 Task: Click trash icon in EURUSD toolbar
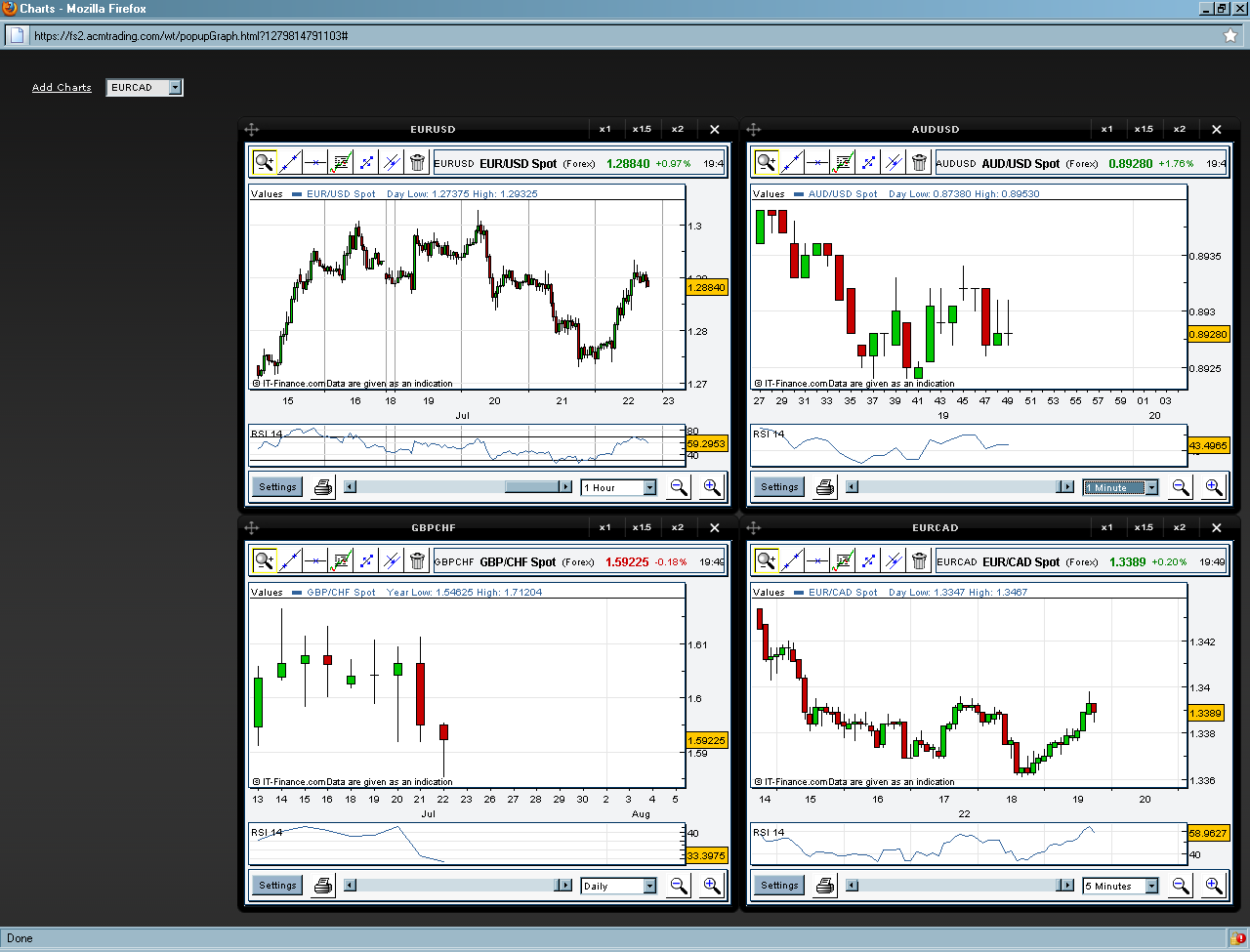coord(417,162)
